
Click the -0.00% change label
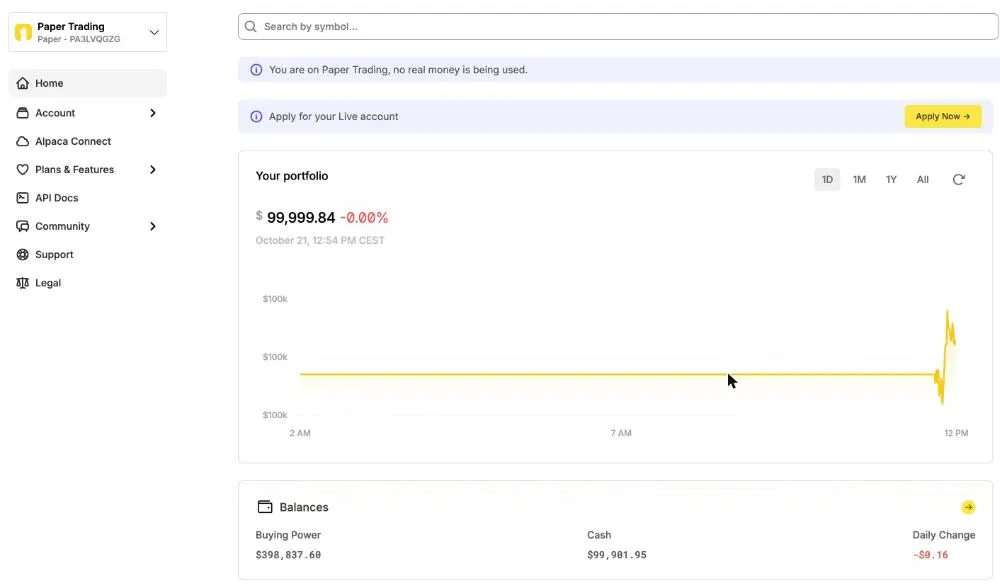pos(364,218)
